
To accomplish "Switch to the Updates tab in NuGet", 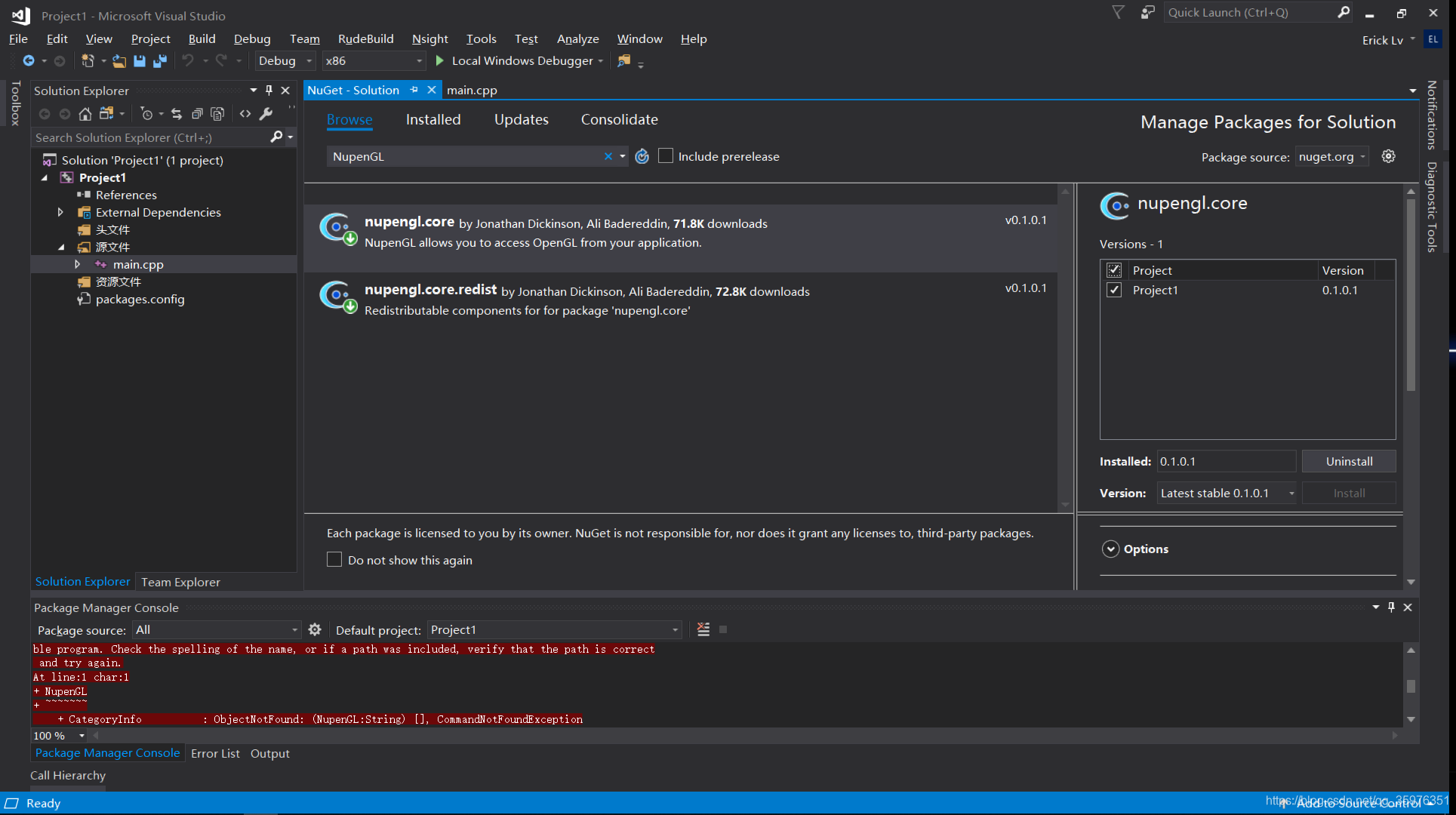I will pos(522,119).
